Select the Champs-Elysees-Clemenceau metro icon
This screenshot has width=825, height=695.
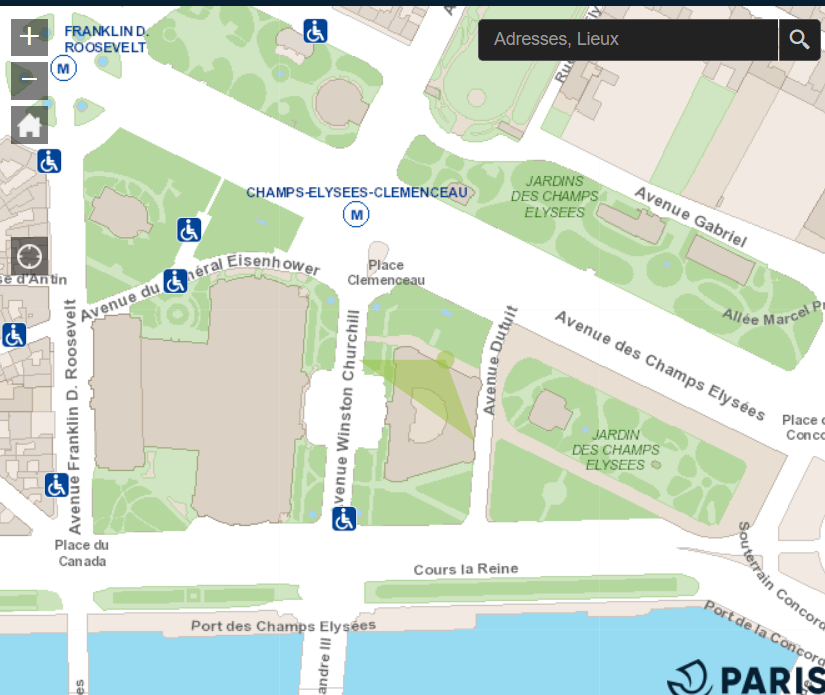[355, 214]
